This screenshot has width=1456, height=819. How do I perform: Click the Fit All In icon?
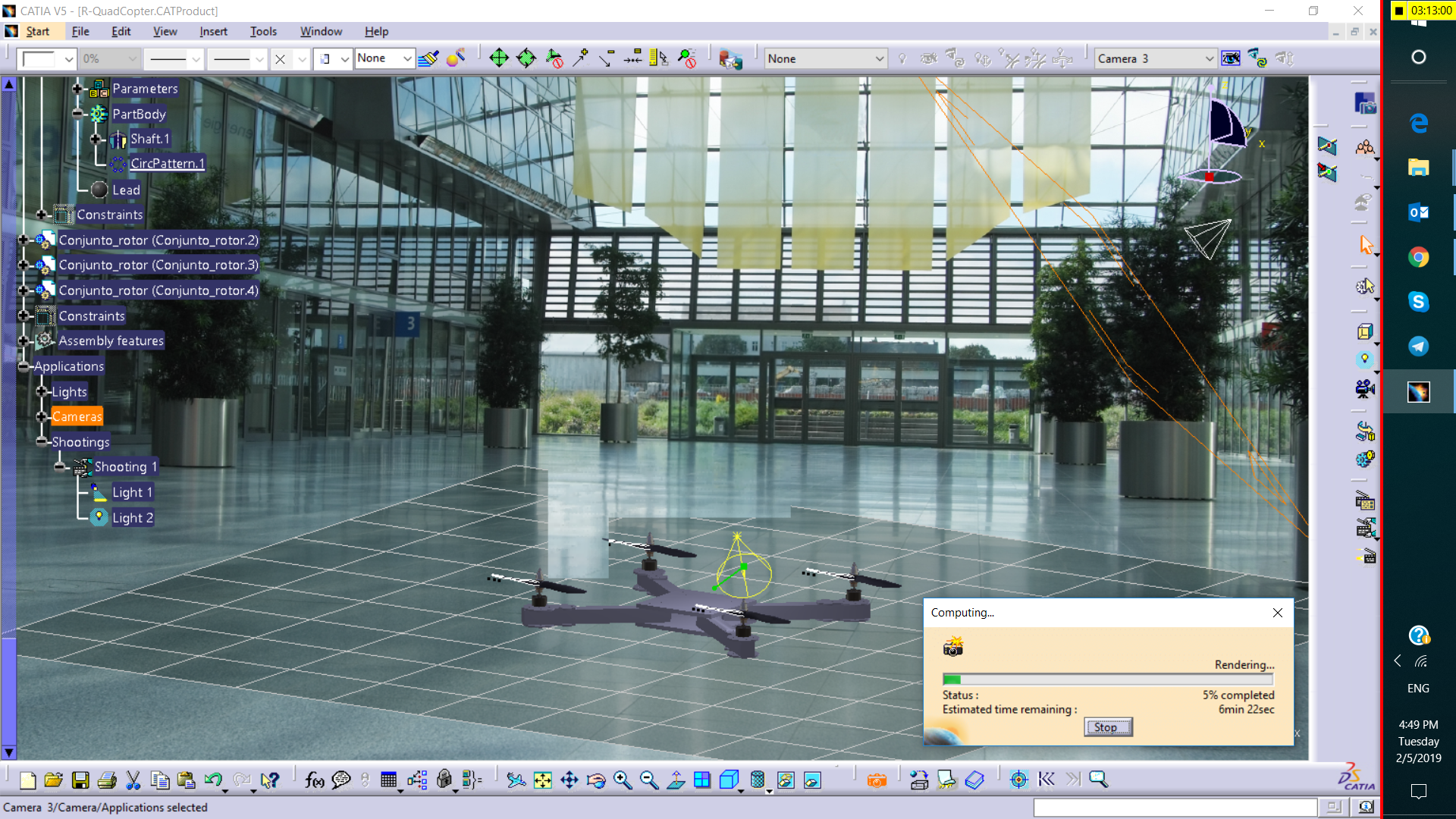tap(543, 780)
